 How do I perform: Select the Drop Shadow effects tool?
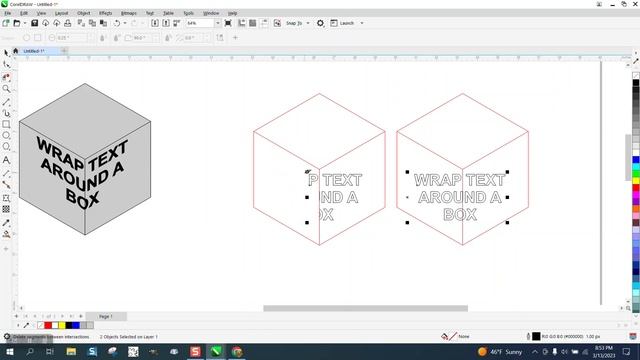[x=6, y=198]
